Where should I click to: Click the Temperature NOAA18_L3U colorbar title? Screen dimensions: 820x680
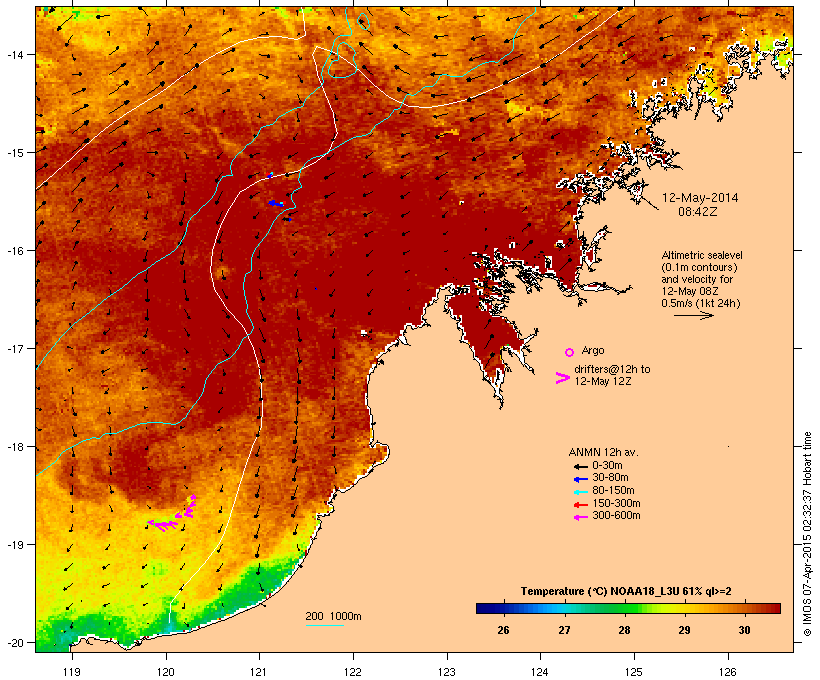pyautogui.click(x=626, y=591)
